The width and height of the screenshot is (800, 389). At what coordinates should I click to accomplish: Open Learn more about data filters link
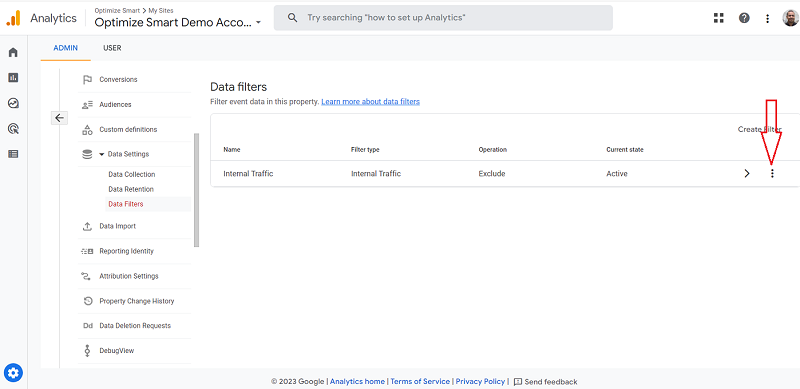point(370,102)
